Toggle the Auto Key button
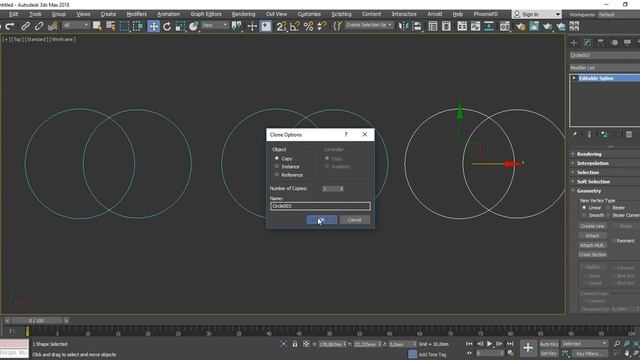Image resolution: width=640 pixels, height=360 pixels. click(x=549, y=344)
